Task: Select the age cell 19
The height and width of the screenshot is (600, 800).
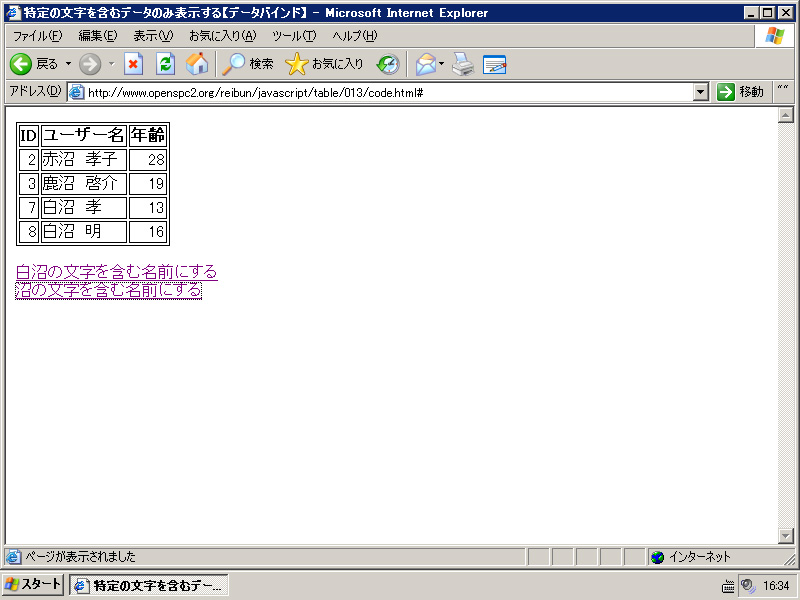Action: click(148, 183)
